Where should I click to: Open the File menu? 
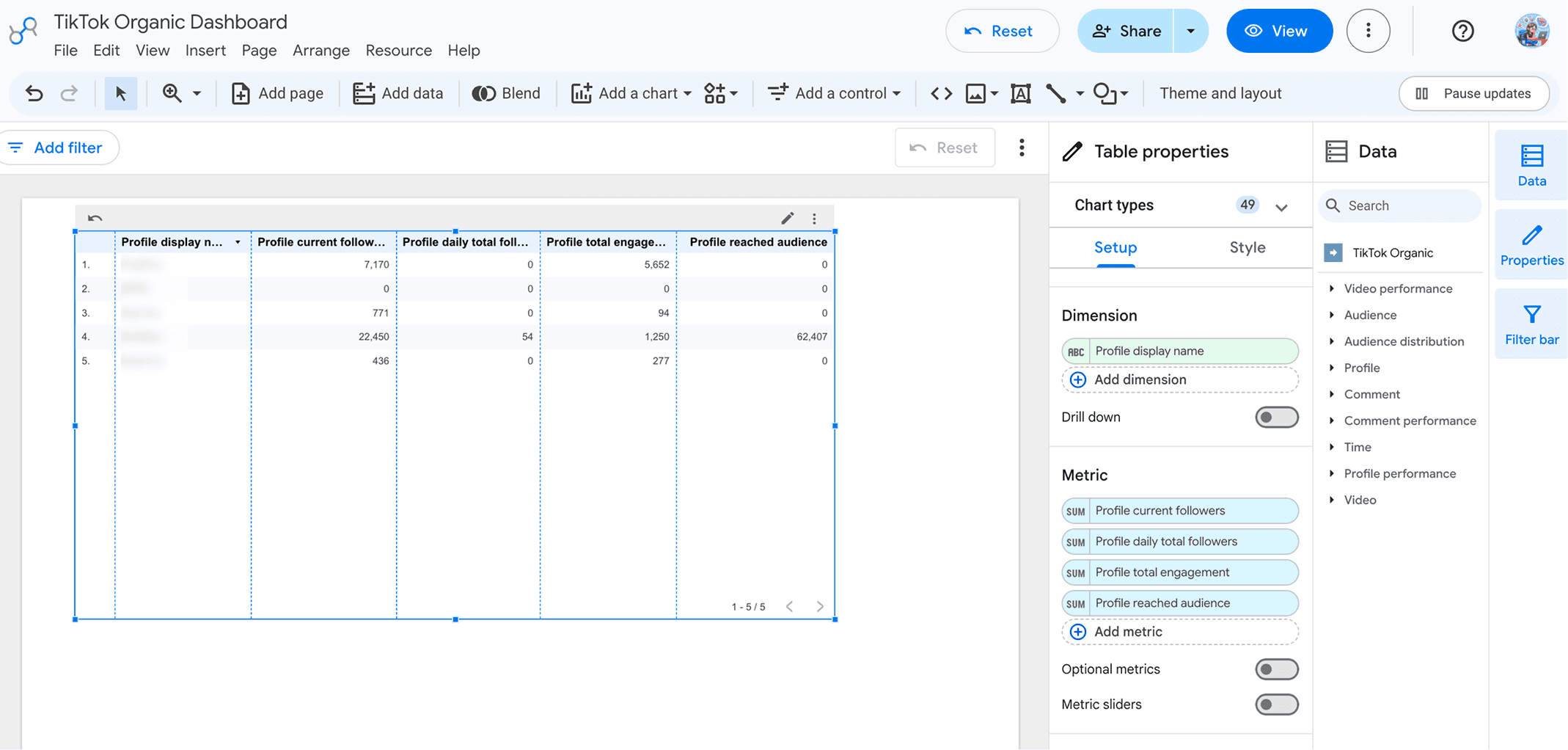click(x=65, y=51)
